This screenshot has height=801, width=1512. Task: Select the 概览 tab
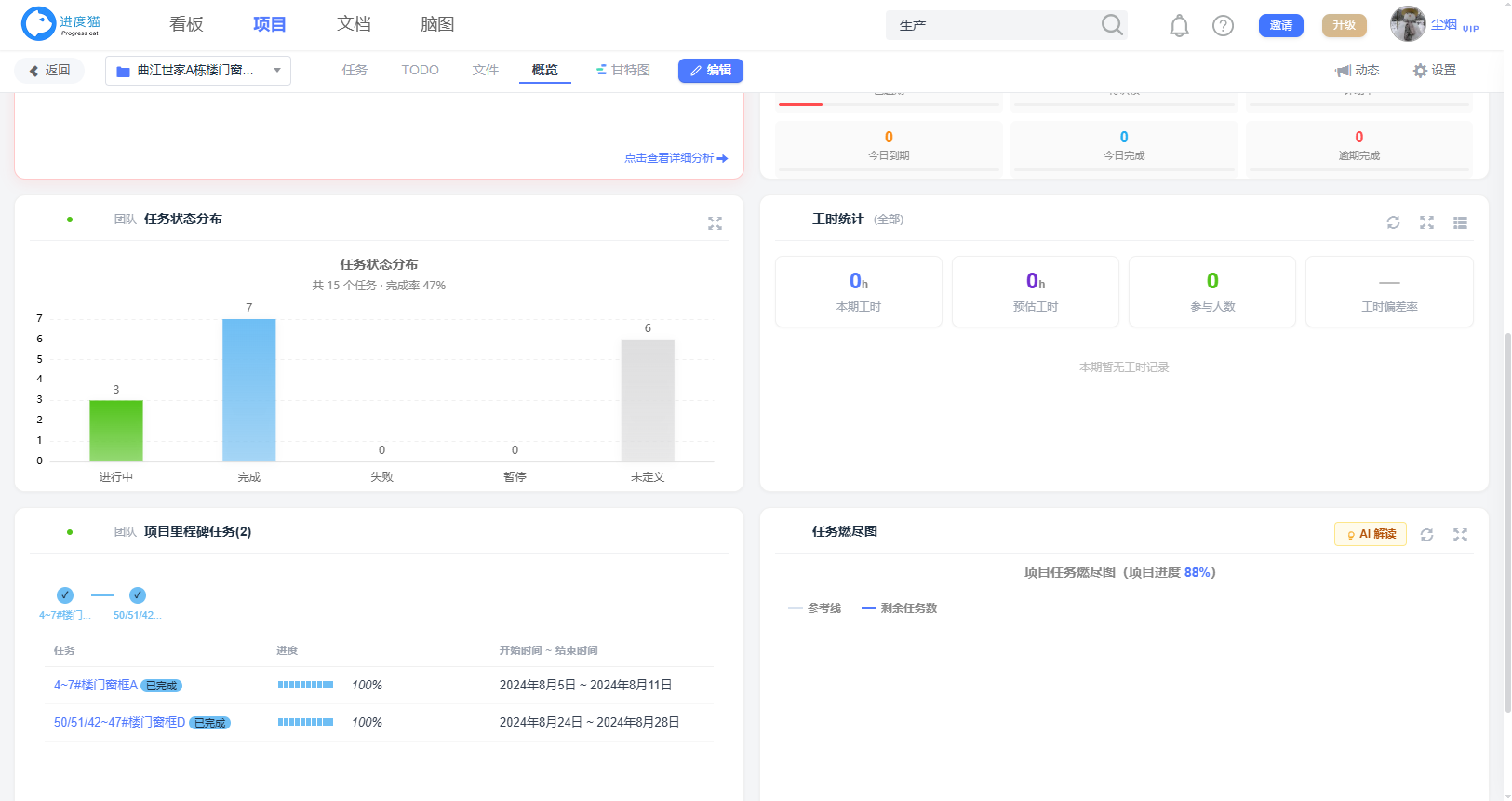pyautogui.click(x=545, y=70)
